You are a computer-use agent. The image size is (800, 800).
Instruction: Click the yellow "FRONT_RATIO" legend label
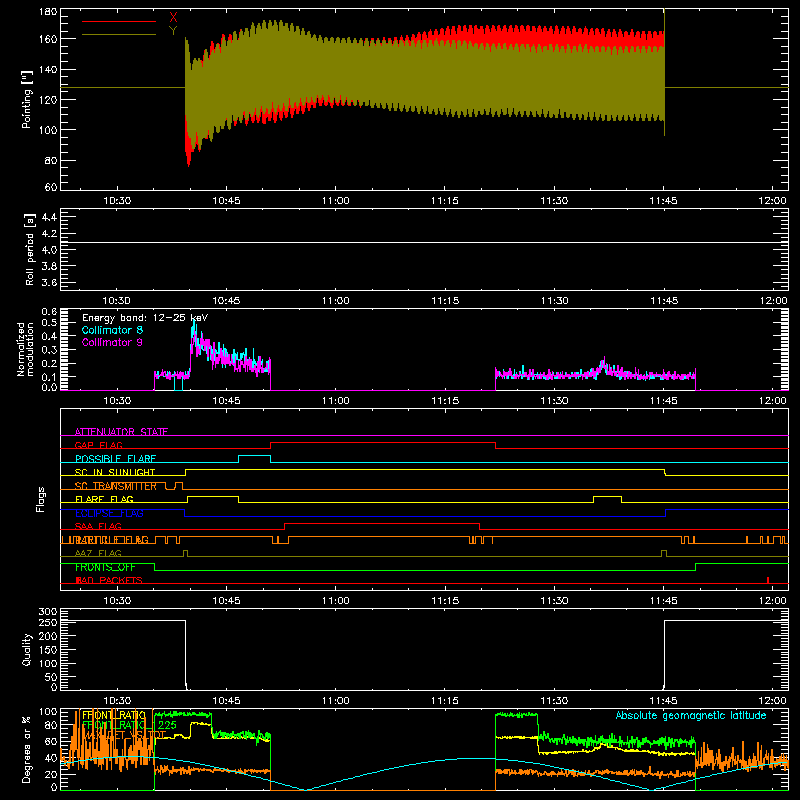click(114, 715)
